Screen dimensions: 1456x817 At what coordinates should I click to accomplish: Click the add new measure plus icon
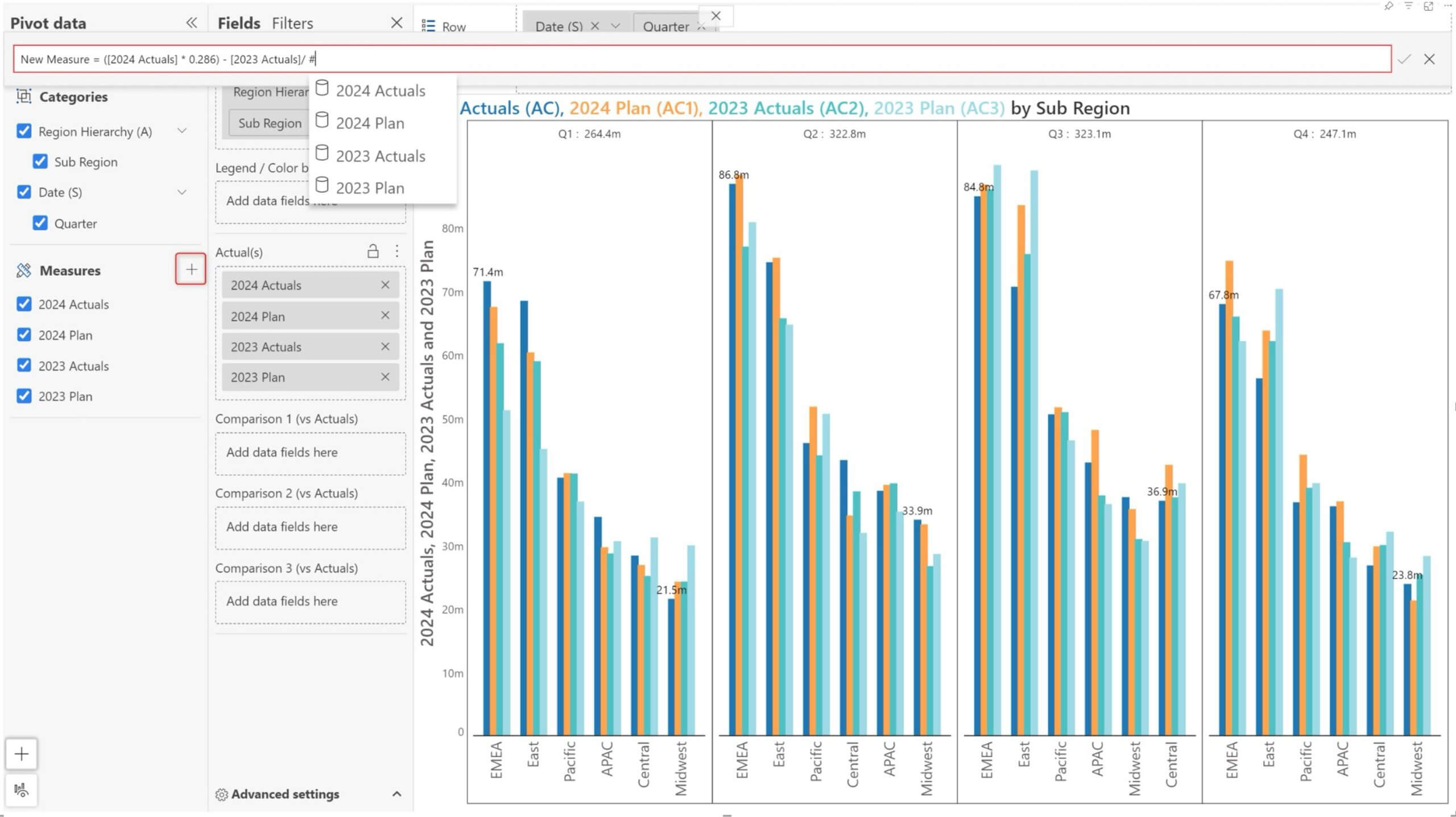(191, 269)
